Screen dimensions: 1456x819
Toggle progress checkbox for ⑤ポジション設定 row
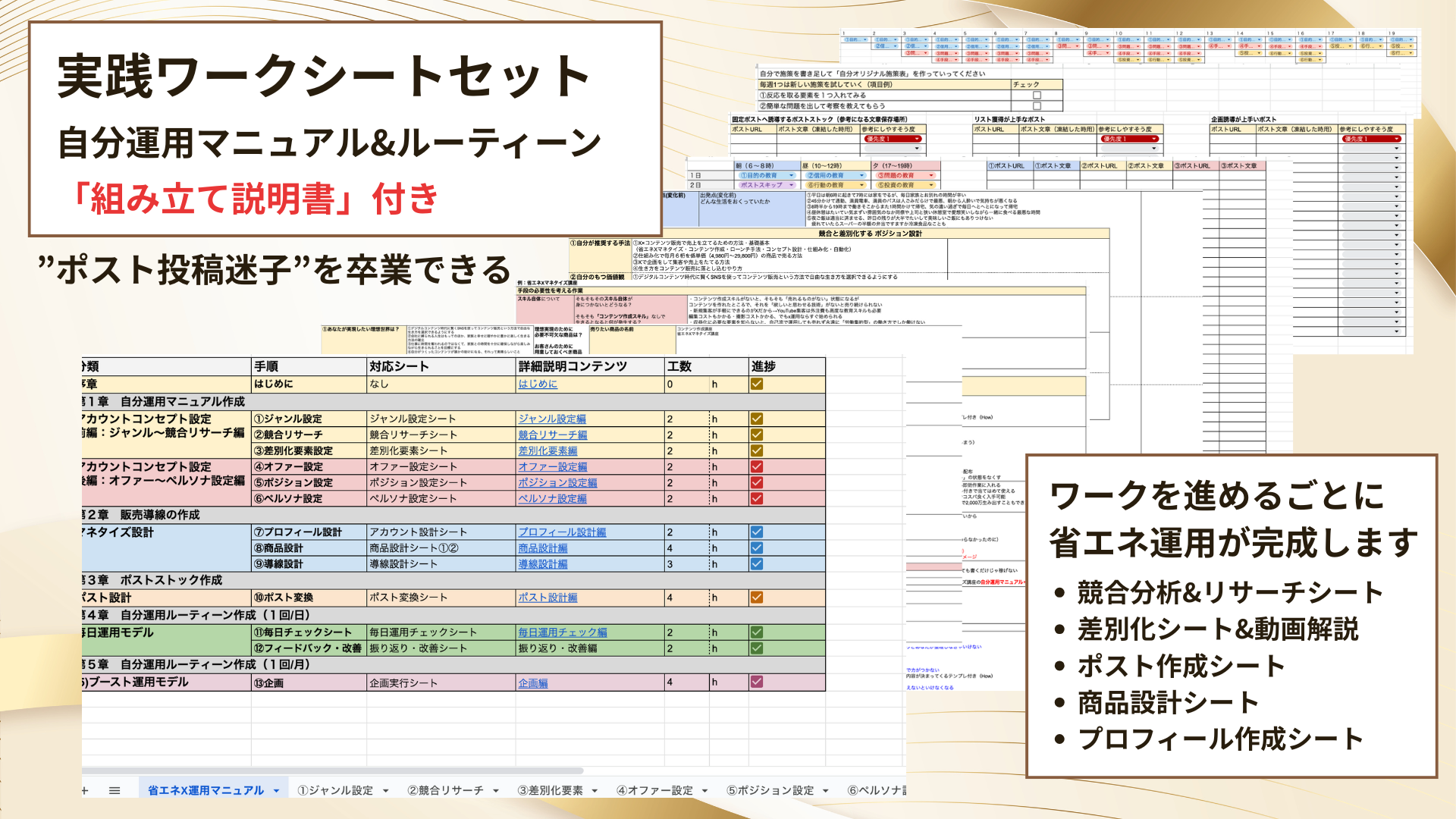pos(757,482)
